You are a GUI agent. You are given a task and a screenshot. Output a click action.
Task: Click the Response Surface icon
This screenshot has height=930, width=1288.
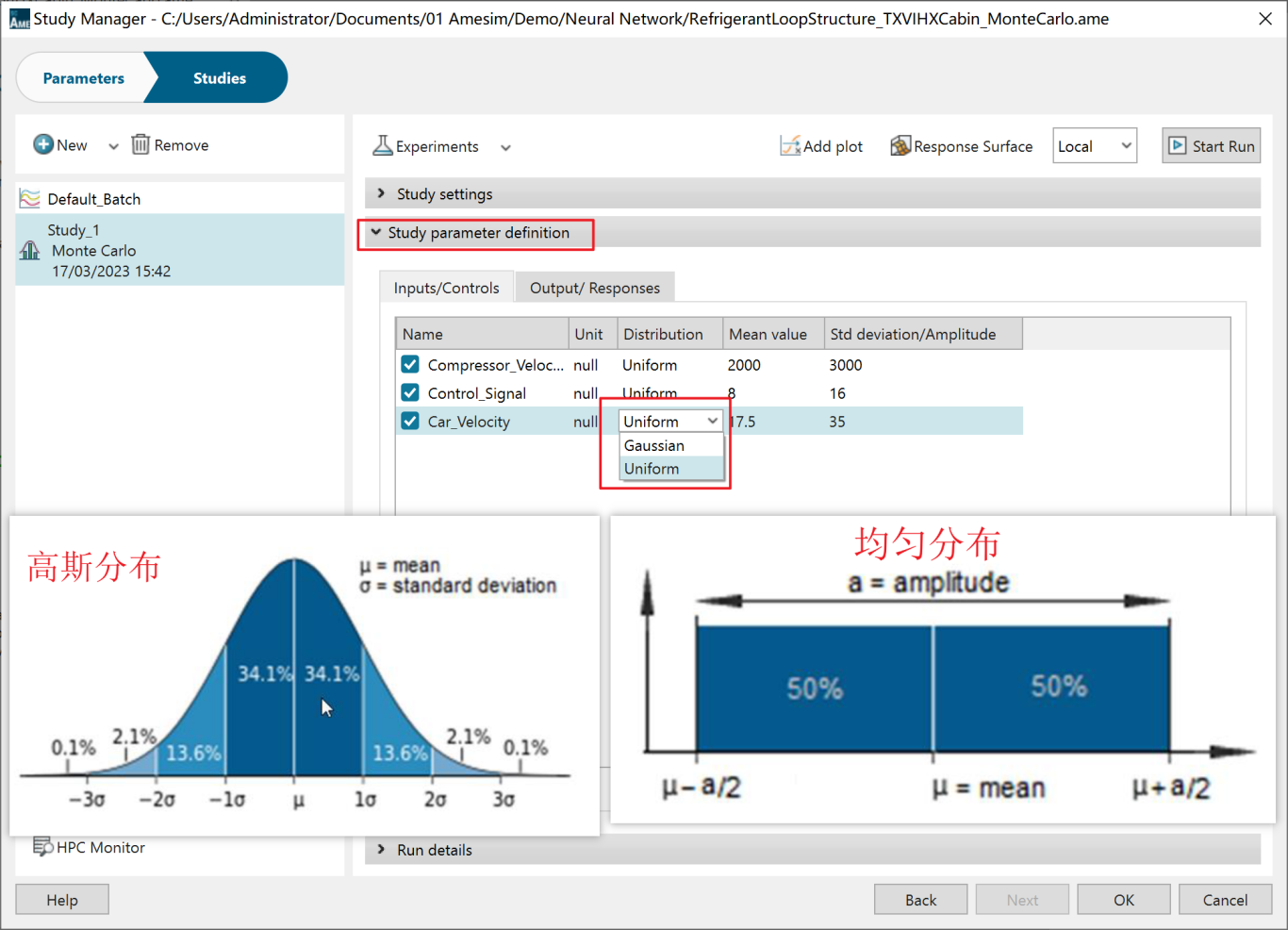coord(900,145)
